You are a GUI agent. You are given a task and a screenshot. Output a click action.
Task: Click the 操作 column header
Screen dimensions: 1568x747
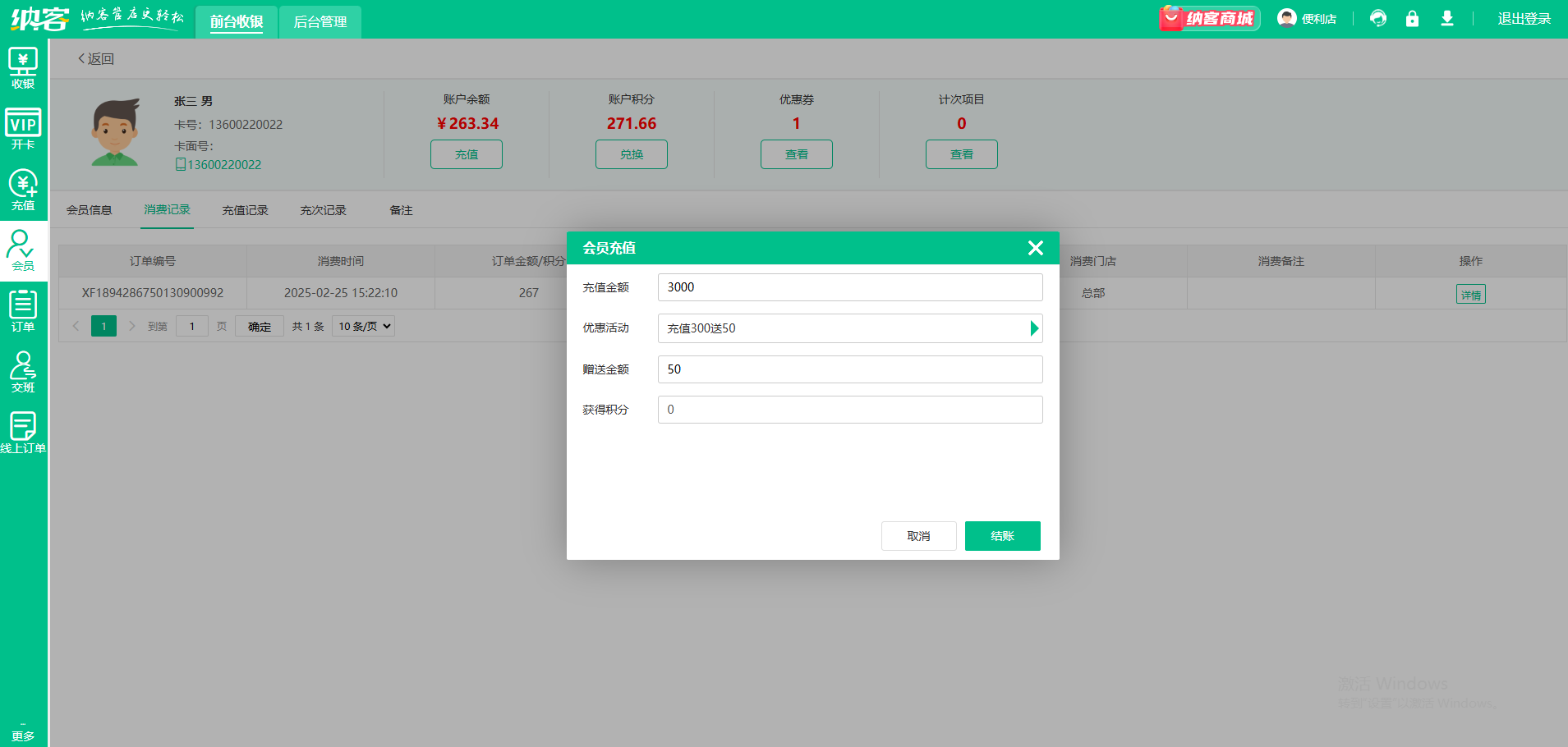(x=1470, y=261)
